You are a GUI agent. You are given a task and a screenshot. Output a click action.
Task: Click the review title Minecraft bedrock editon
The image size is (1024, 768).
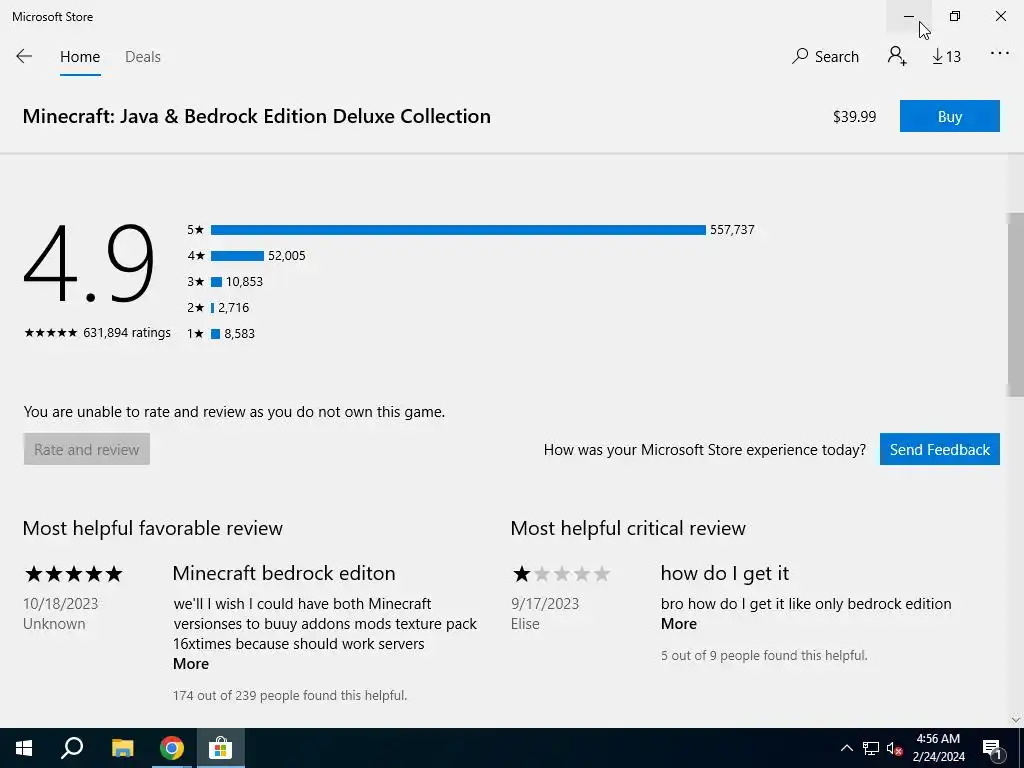(284, 573)
